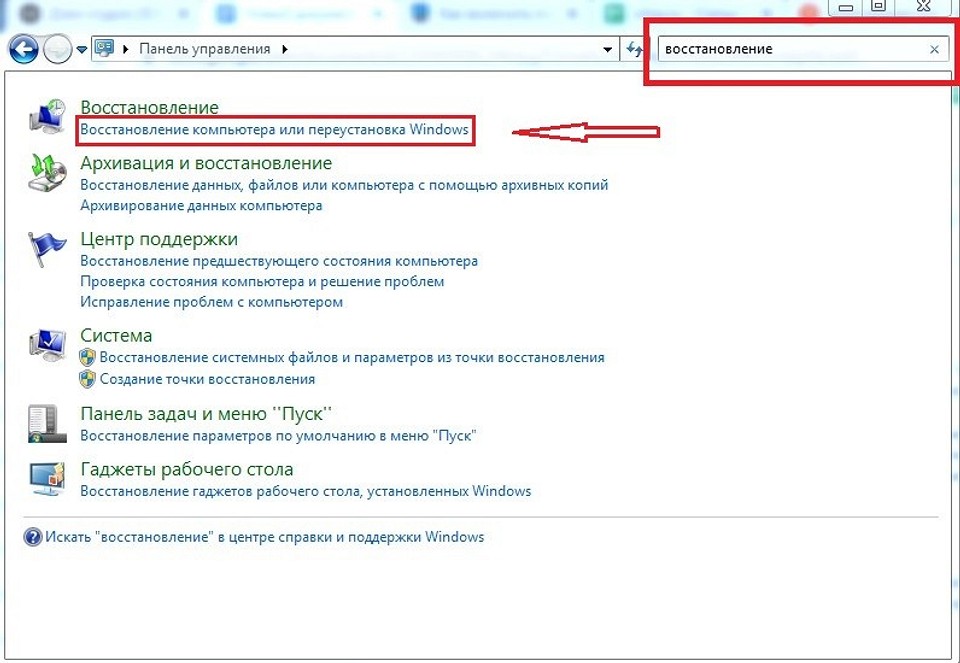The image size is (960, 663).
Task: Click the Архивация и восстановление disc icon
Action: 47,172
